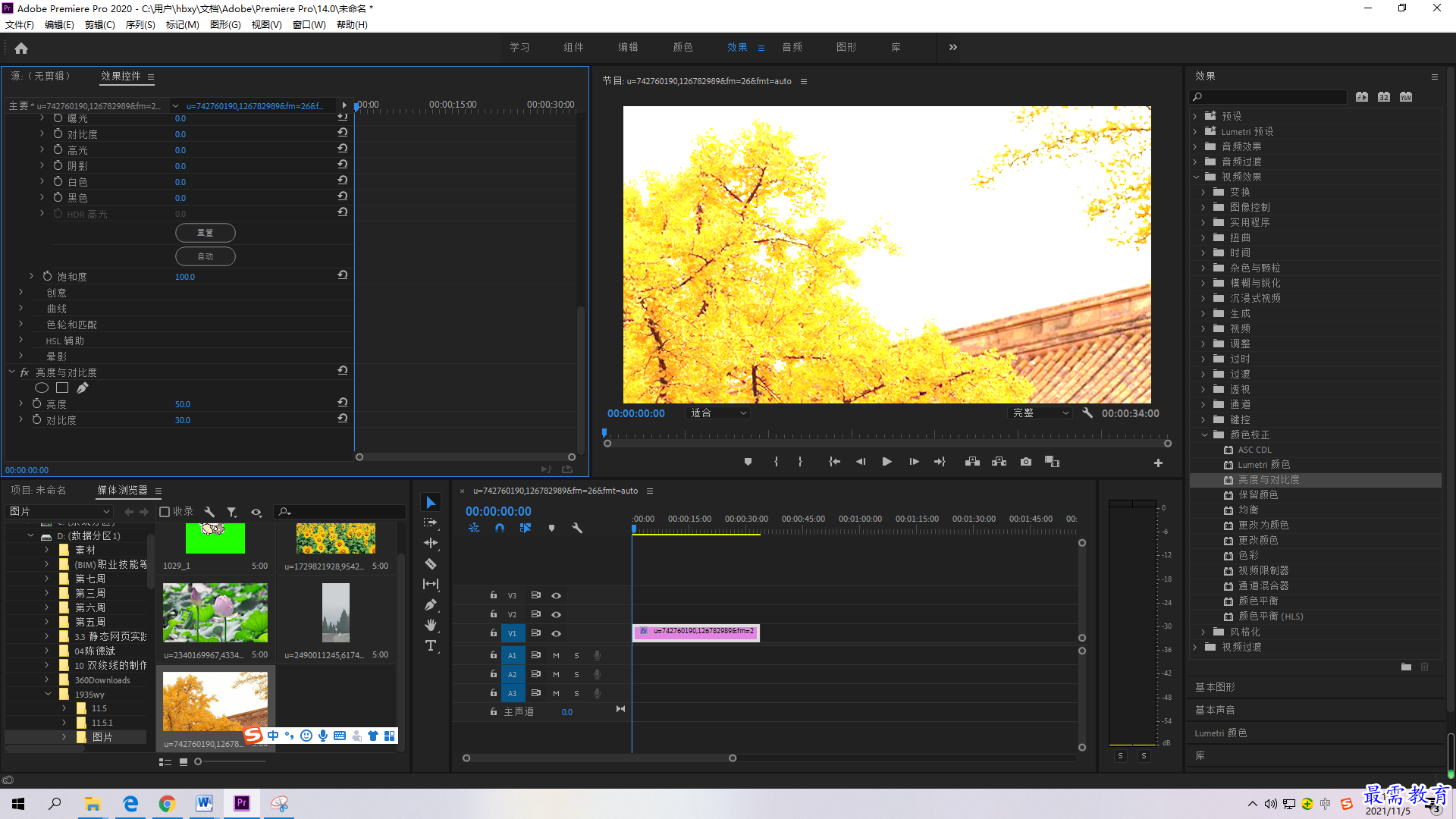Viewport: 1456px width, 819px height.
Task: Open the button editor plus icon
Action: [x=1158, y=463]
